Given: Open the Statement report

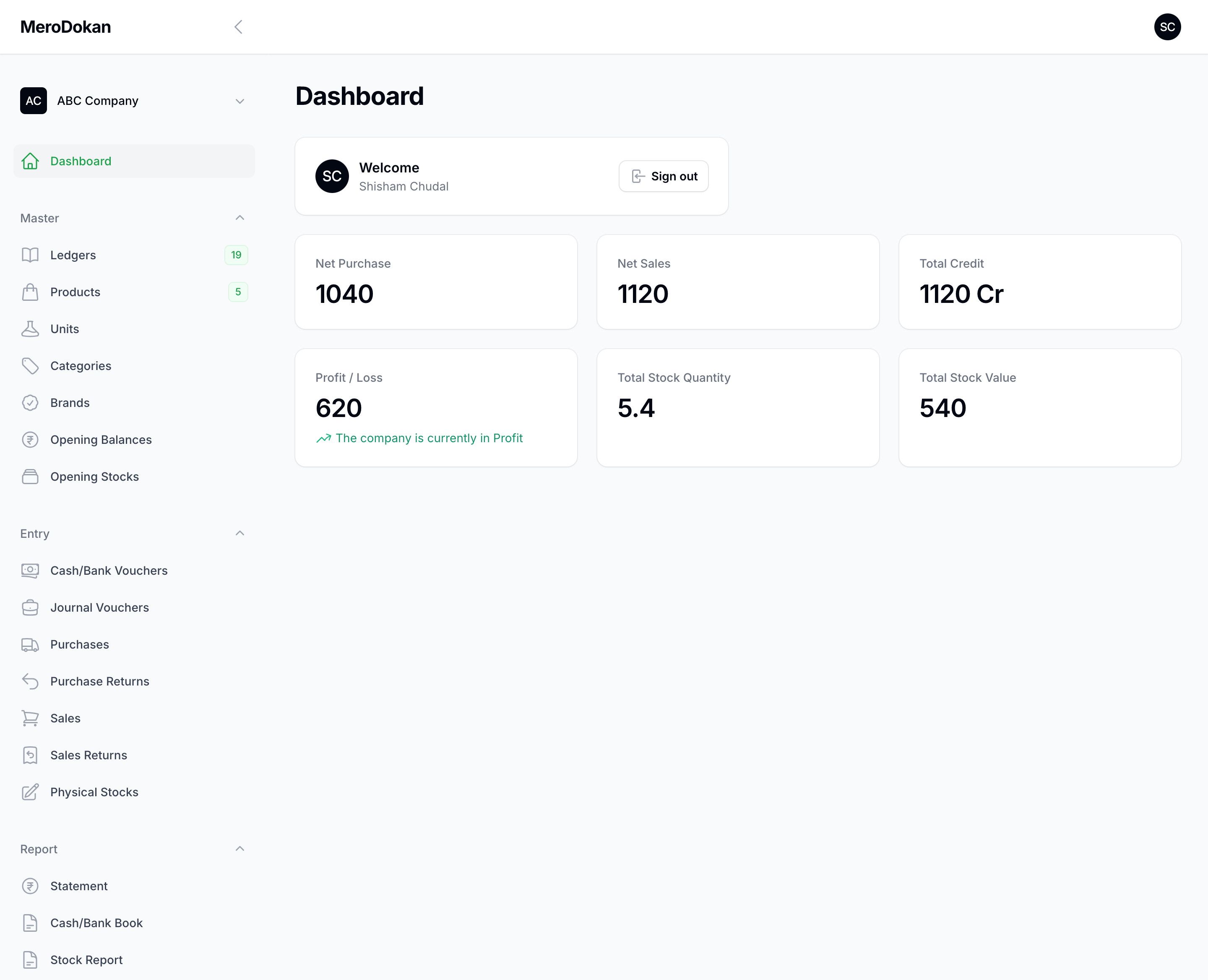Looking at the screenshot, I should pyautogui.click(x=79, y=886).
